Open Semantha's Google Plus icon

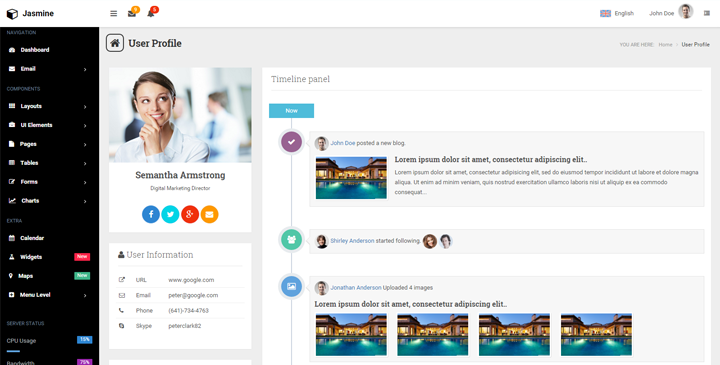tap(190, 214)
